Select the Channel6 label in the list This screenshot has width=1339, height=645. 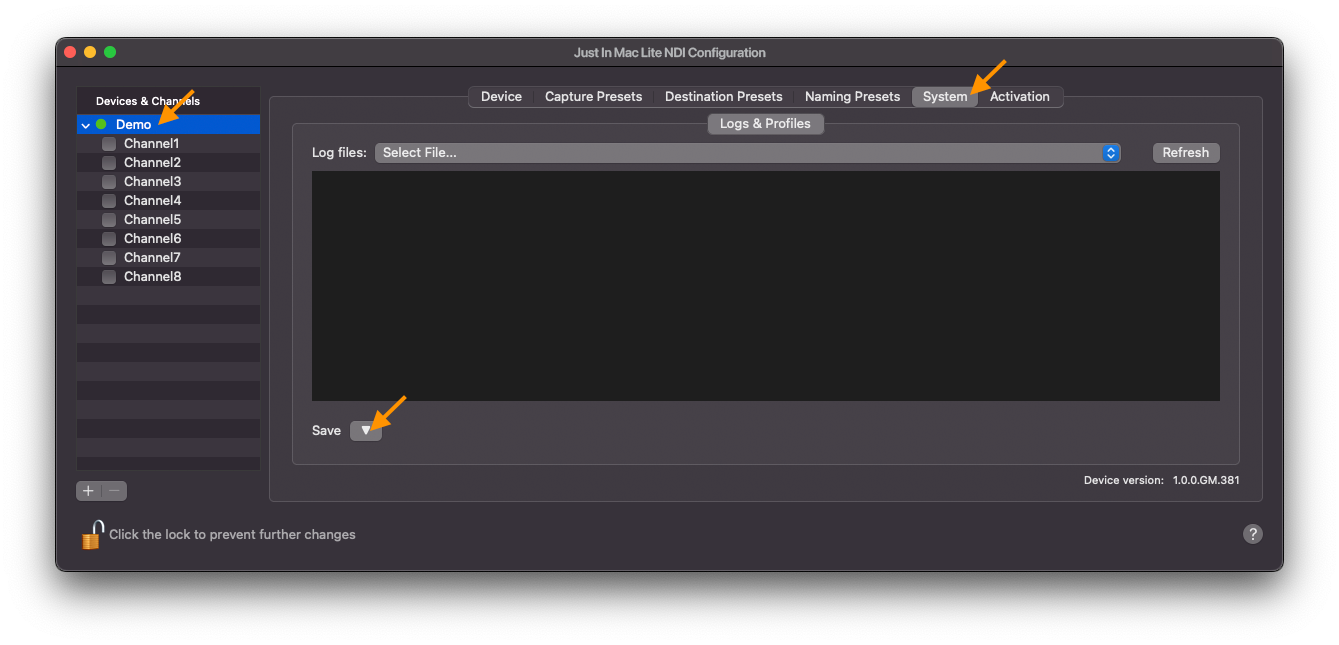152,239
